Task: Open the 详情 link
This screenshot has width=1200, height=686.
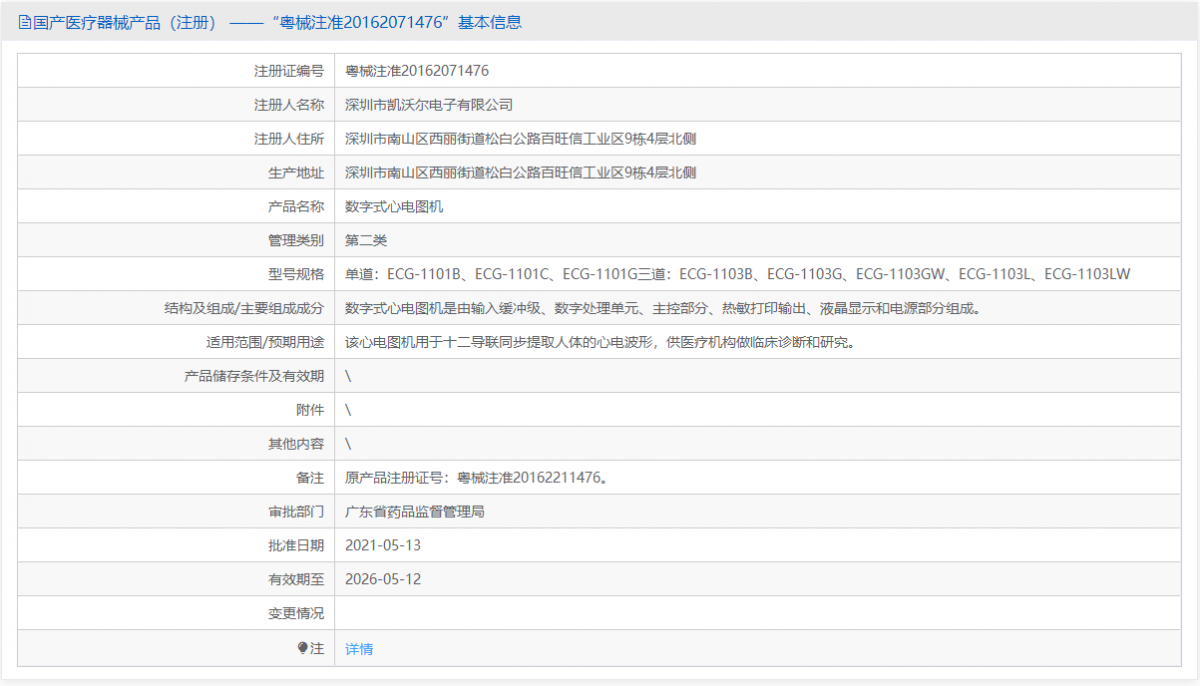Action: (359, 649)
